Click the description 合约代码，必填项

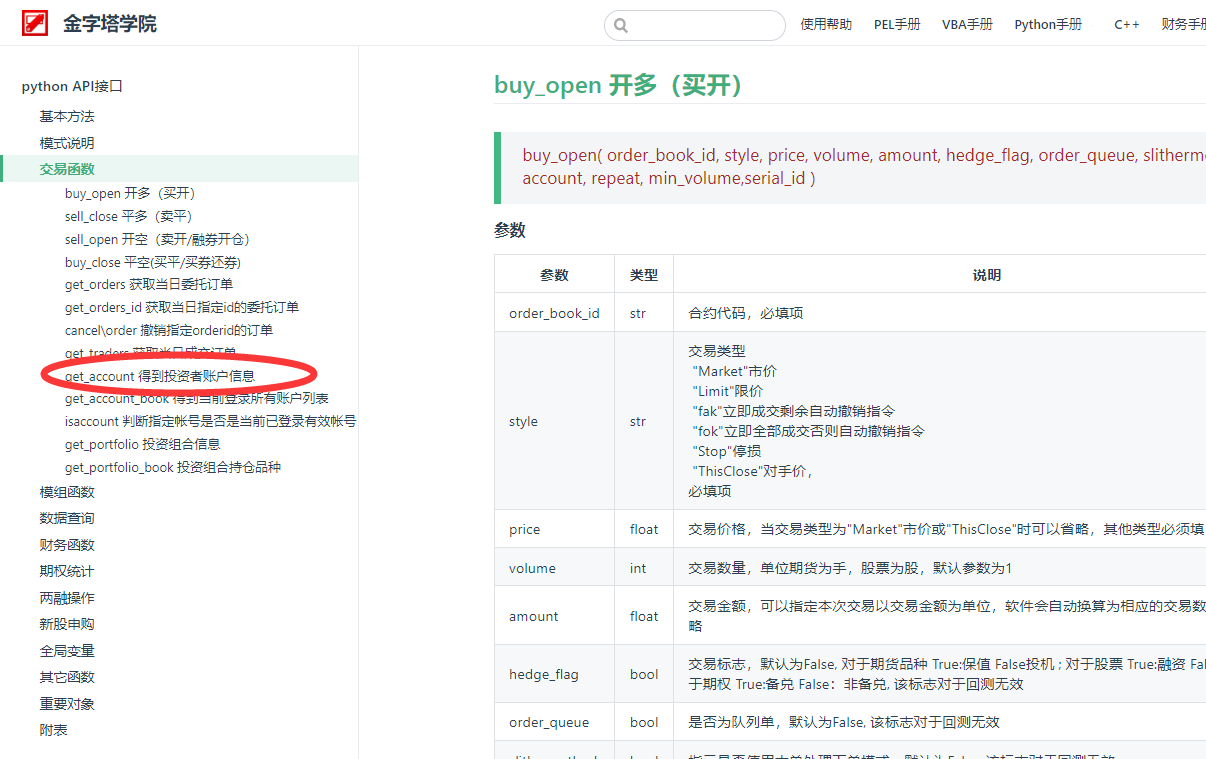coord(746,313)
